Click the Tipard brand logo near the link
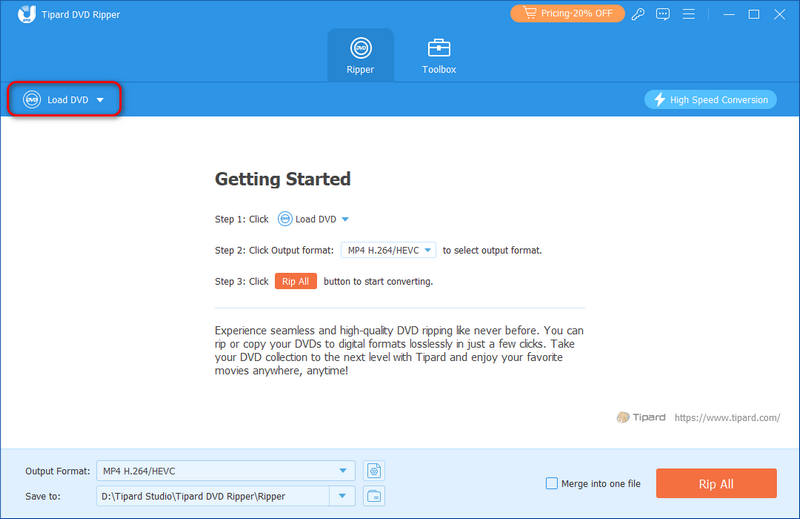This screenshot has width=800, height=519. pyautogui.click(x=641, y=417)
